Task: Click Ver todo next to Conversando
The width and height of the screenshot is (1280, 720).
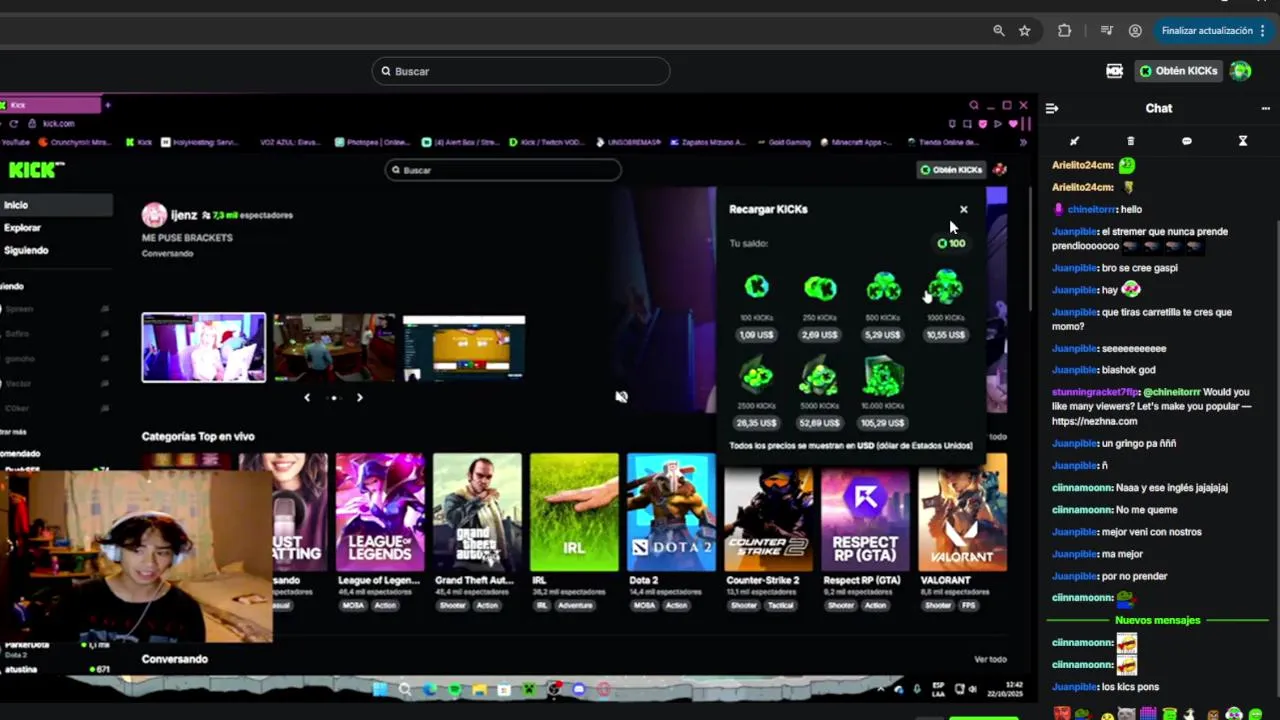Action: pyautogui.click(x=990, y=660)
